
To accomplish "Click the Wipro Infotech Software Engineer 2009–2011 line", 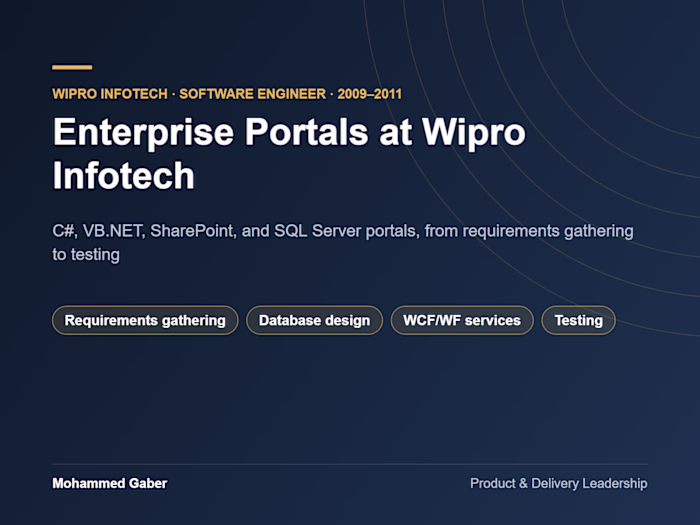I will click(227, 94).
